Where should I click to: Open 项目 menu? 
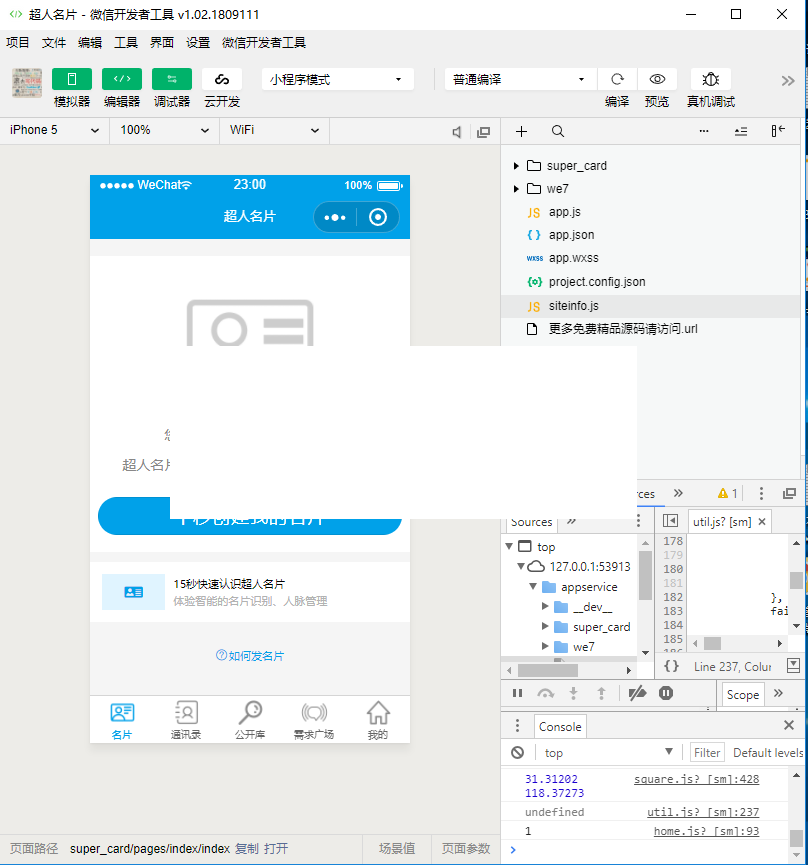(x=18, y=42)
